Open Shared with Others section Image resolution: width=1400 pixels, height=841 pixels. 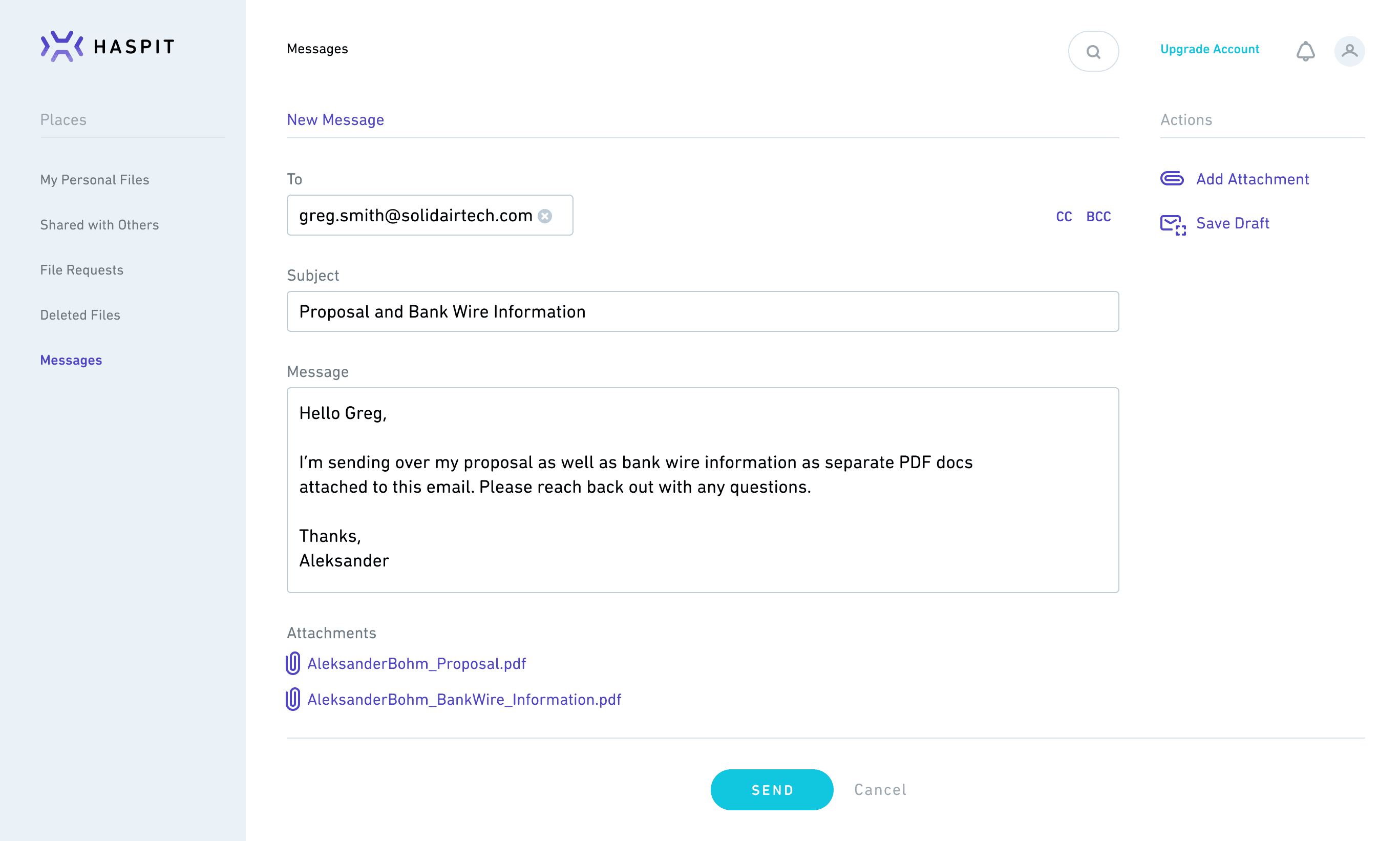click(x=99, y=225)
